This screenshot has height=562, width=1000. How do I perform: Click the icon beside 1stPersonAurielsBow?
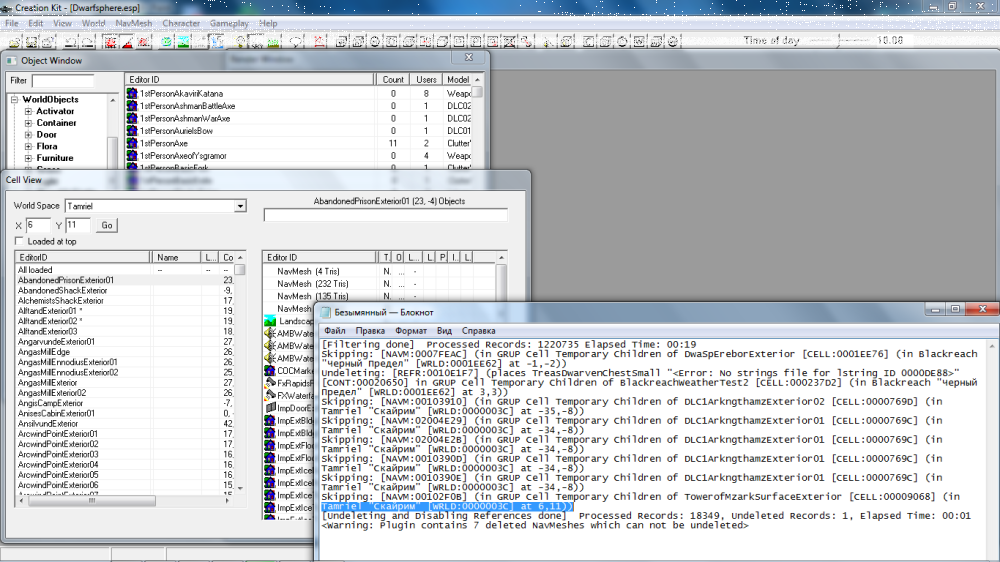point(132,131)
